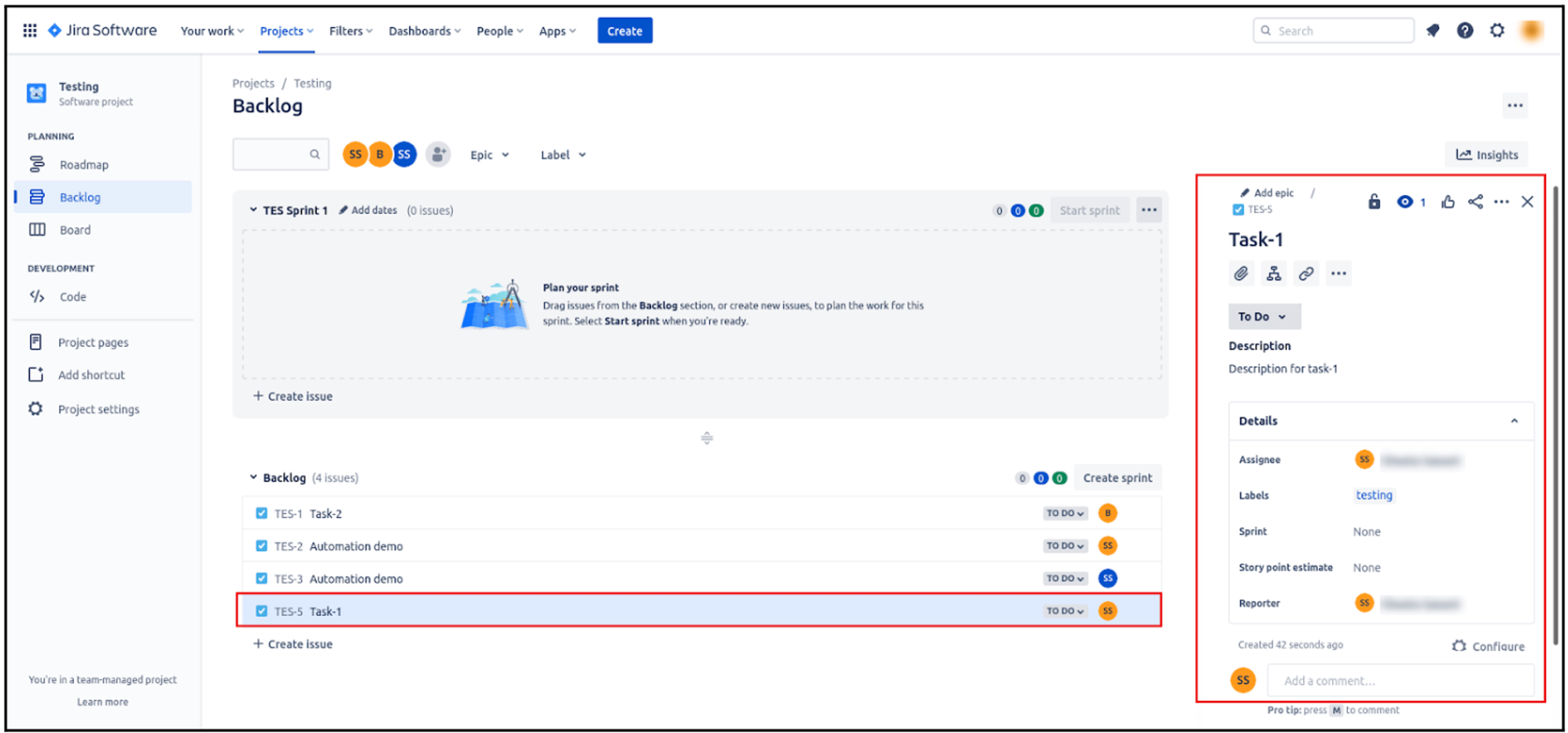The image size is (1568, 733).
Task: Open the Dashboards menu
Action: tap(424, 31)
